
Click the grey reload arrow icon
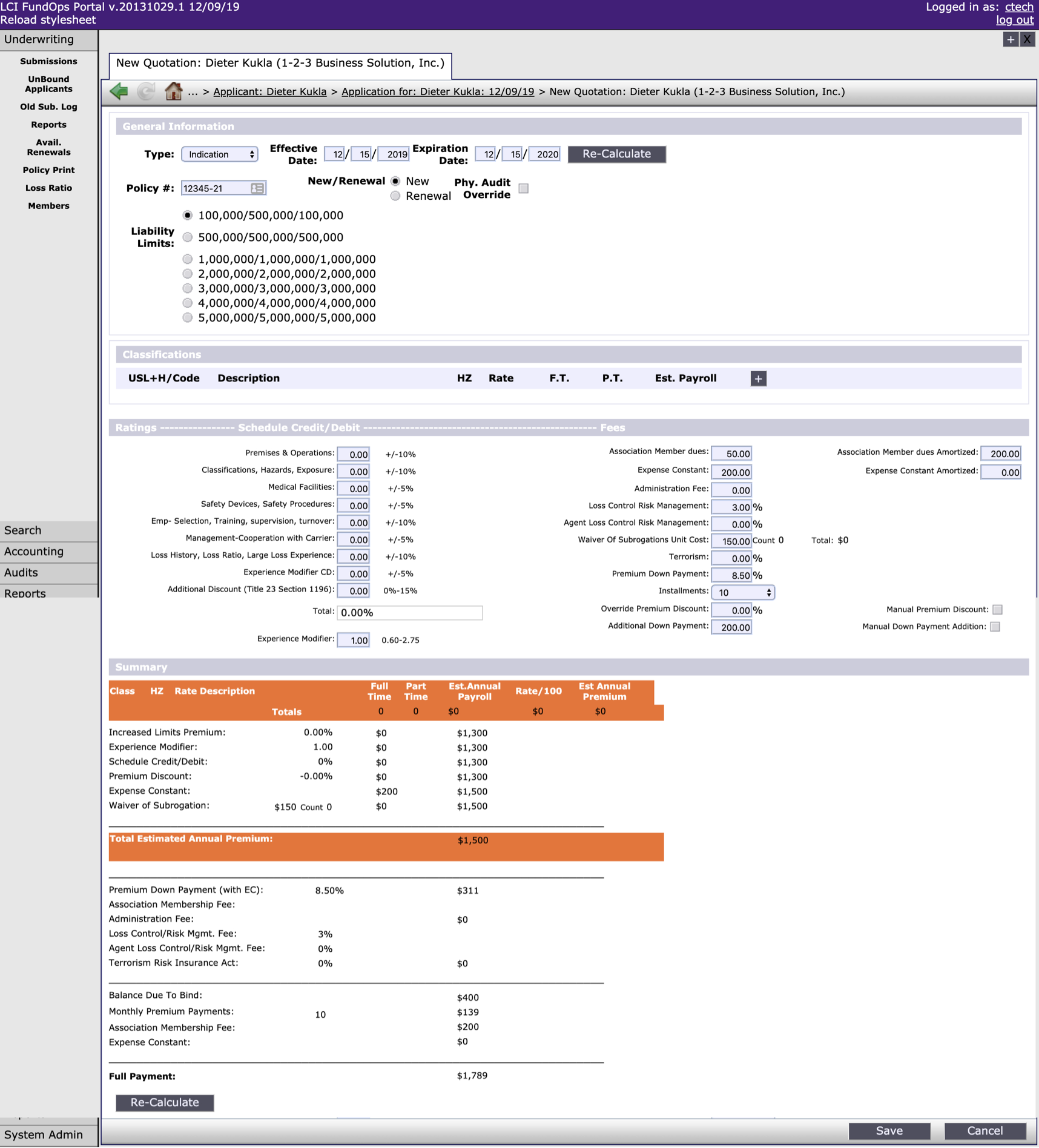point(146,91)
